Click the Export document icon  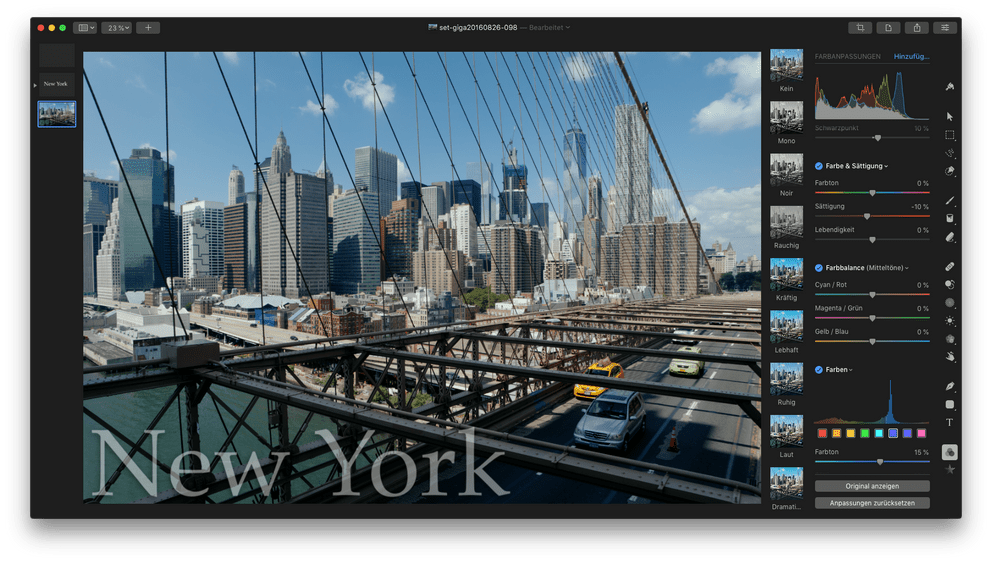(x=888, y=28)
